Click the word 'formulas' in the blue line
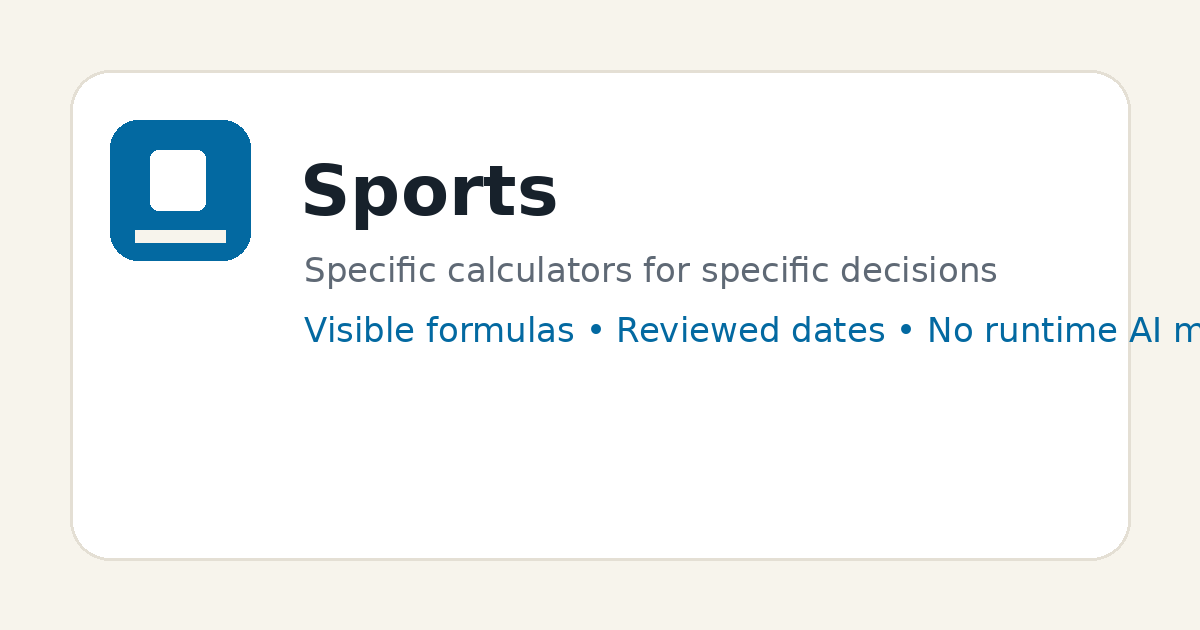 click(503, 330)
